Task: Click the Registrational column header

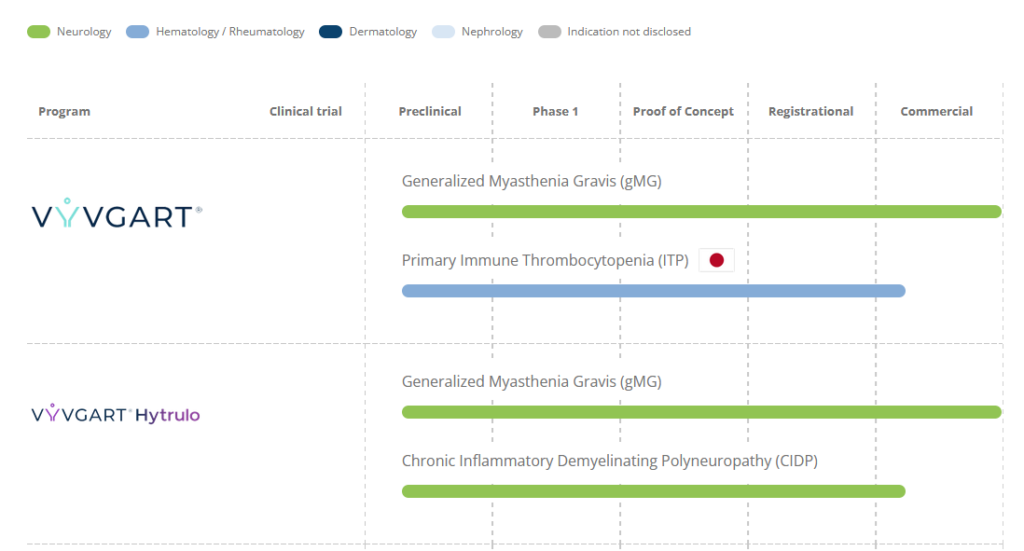Action: 810,112
